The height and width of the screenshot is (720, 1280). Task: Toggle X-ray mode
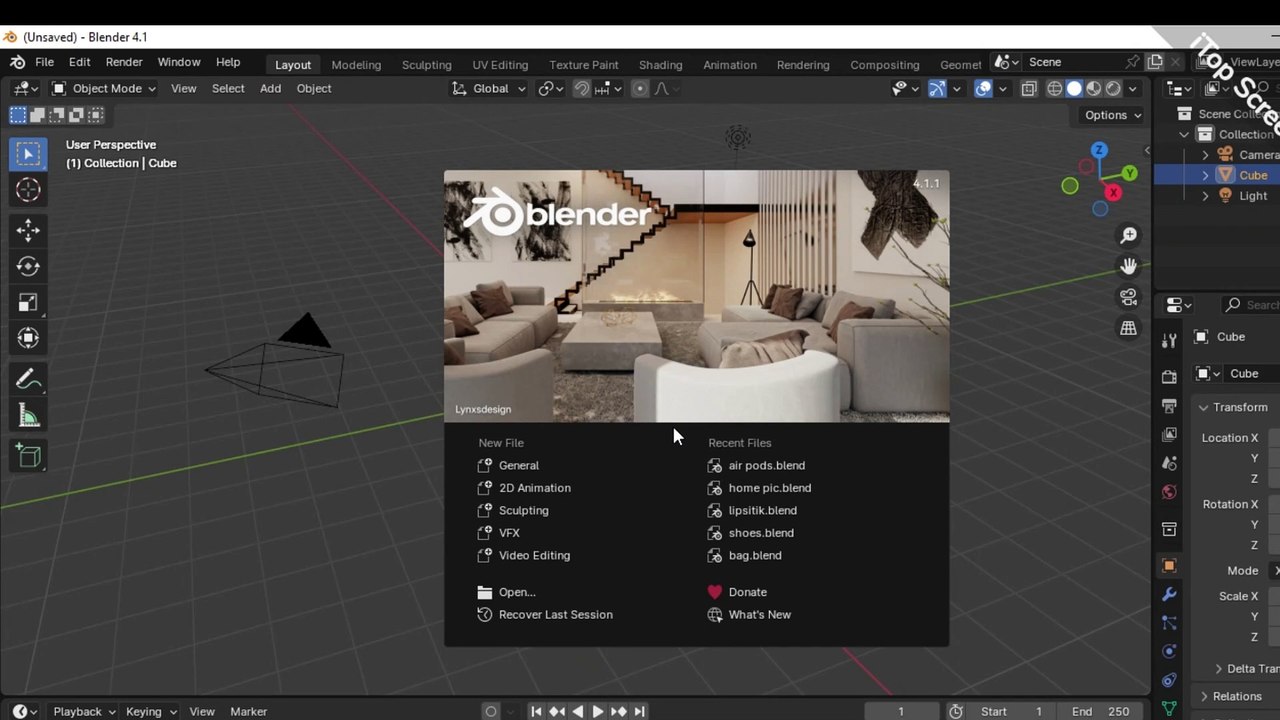(x=1029, y=89)
